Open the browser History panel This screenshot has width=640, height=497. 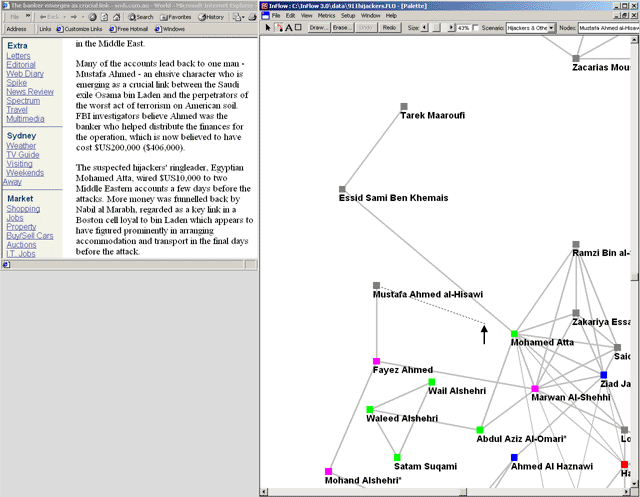point(211,17)
